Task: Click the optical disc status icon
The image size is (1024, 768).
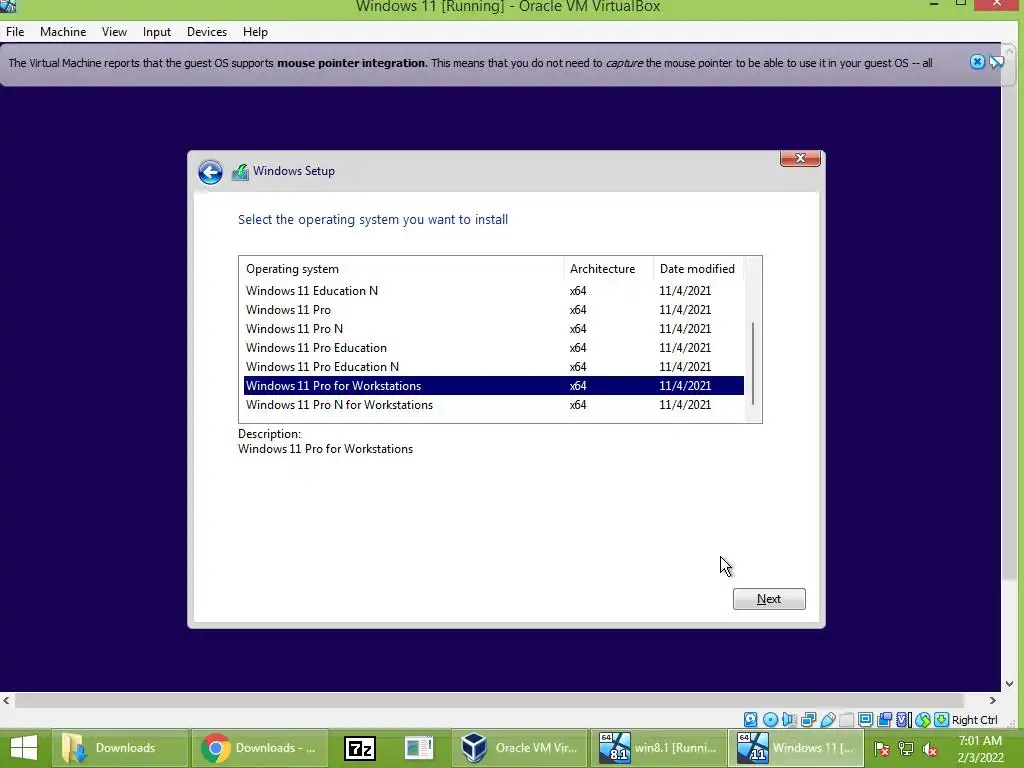Action: (771, 720)
